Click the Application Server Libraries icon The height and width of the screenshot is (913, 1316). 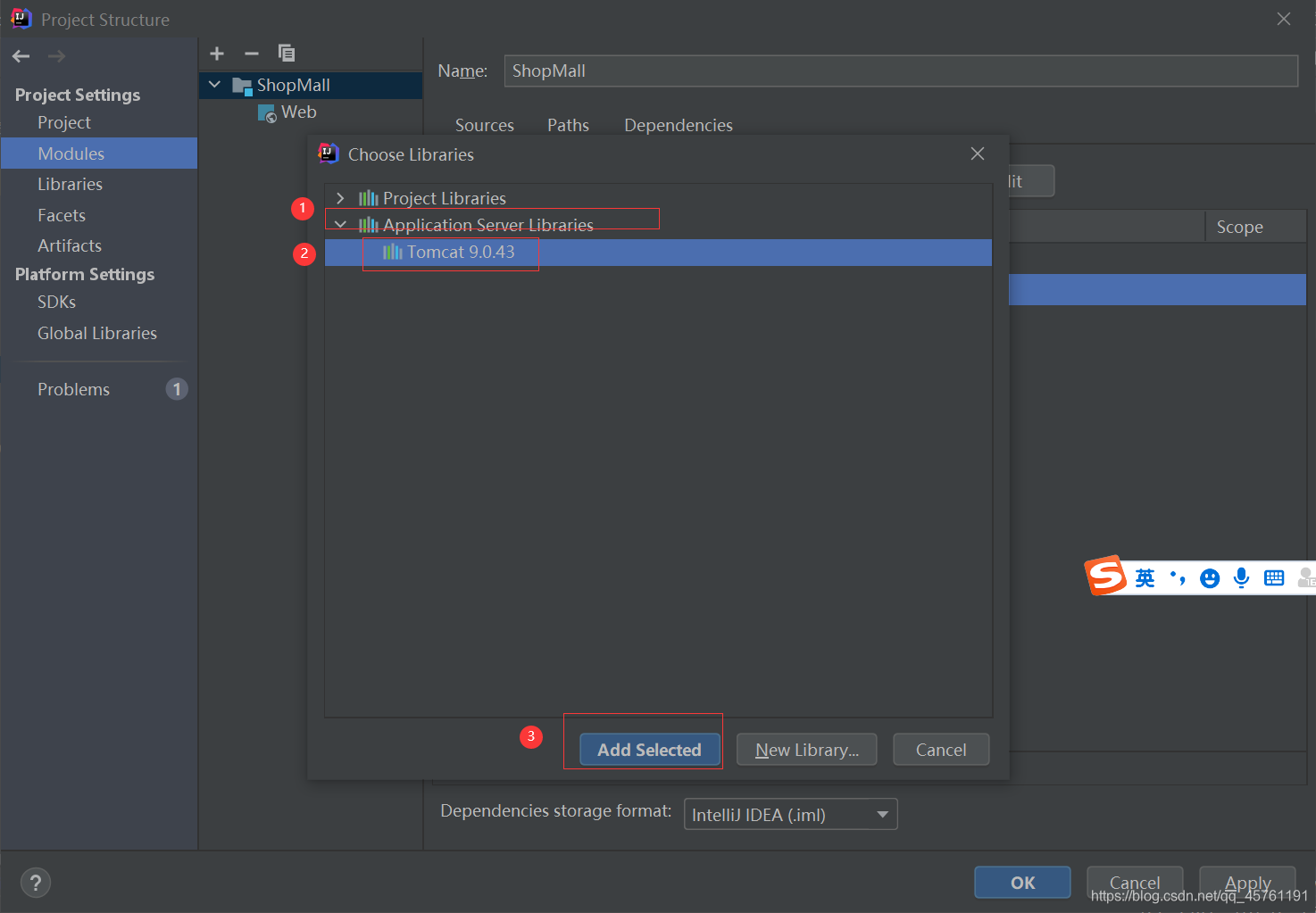click(x=369, y=225)
